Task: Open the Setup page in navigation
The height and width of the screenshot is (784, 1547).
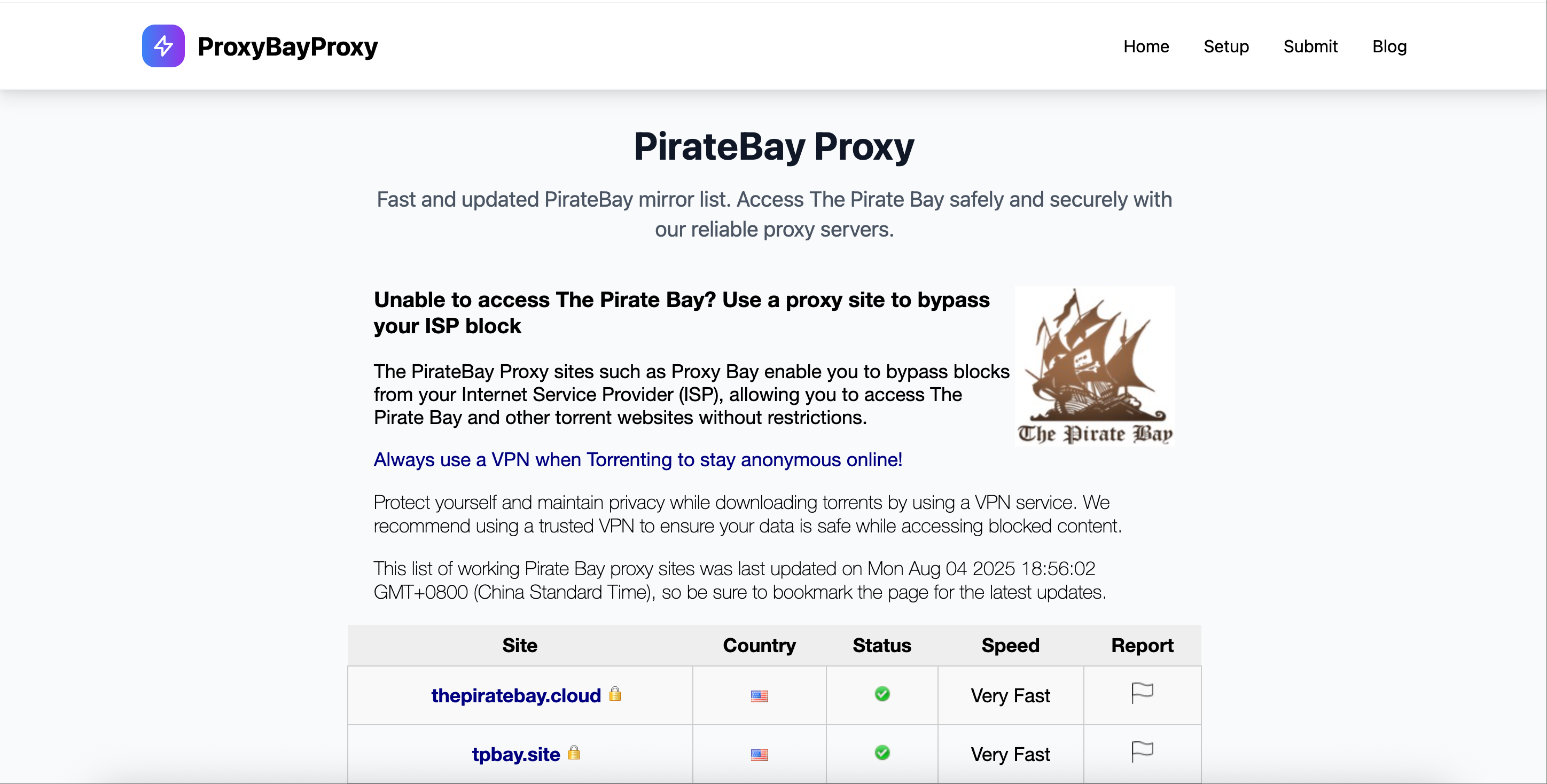Action: [1226, 46]
